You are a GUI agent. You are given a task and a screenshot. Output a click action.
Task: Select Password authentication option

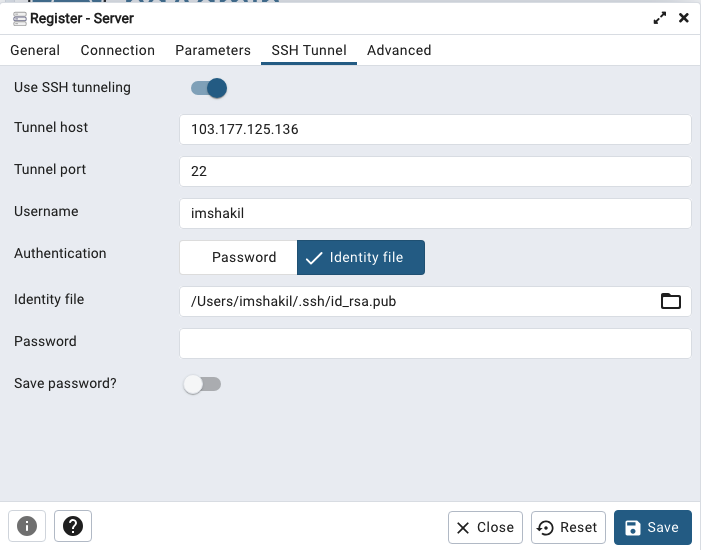pyautogui.click(x=238, y=257)
